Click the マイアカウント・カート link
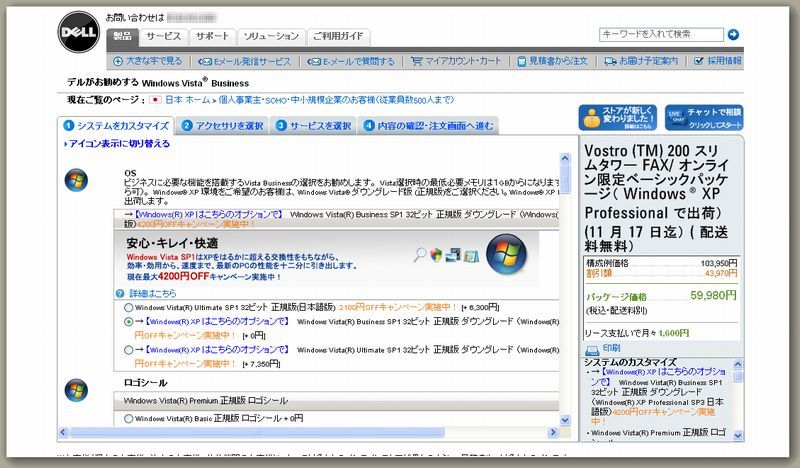This screenshot has height=468, width=800. 463,61
